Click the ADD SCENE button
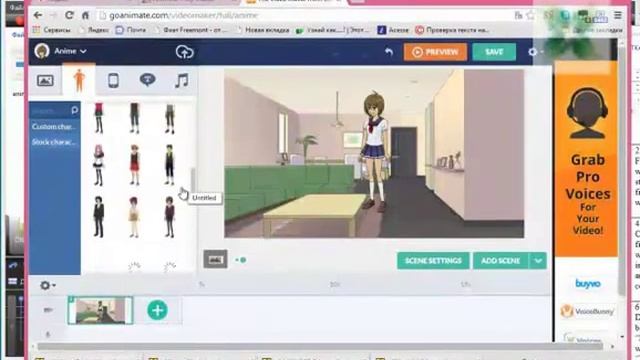The height and width of the screenshot is (360, 640). pyautogui.click(x=500, y=260)
